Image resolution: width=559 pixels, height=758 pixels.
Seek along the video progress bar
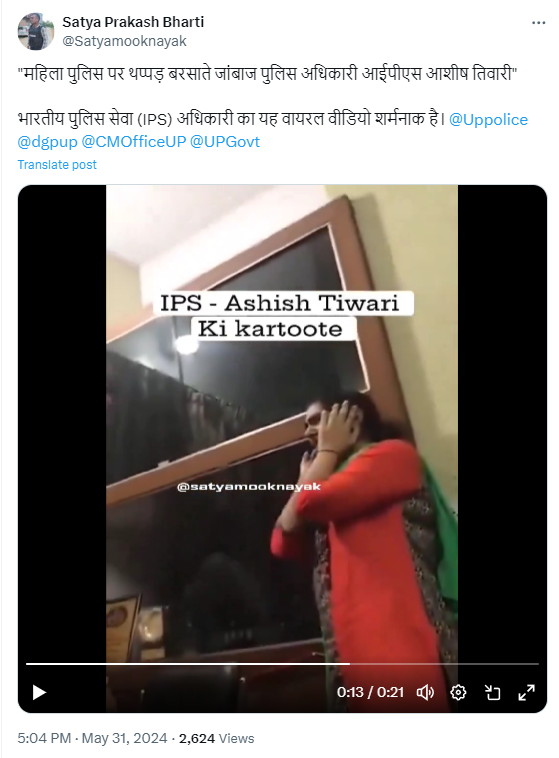(x=282, y=664)
